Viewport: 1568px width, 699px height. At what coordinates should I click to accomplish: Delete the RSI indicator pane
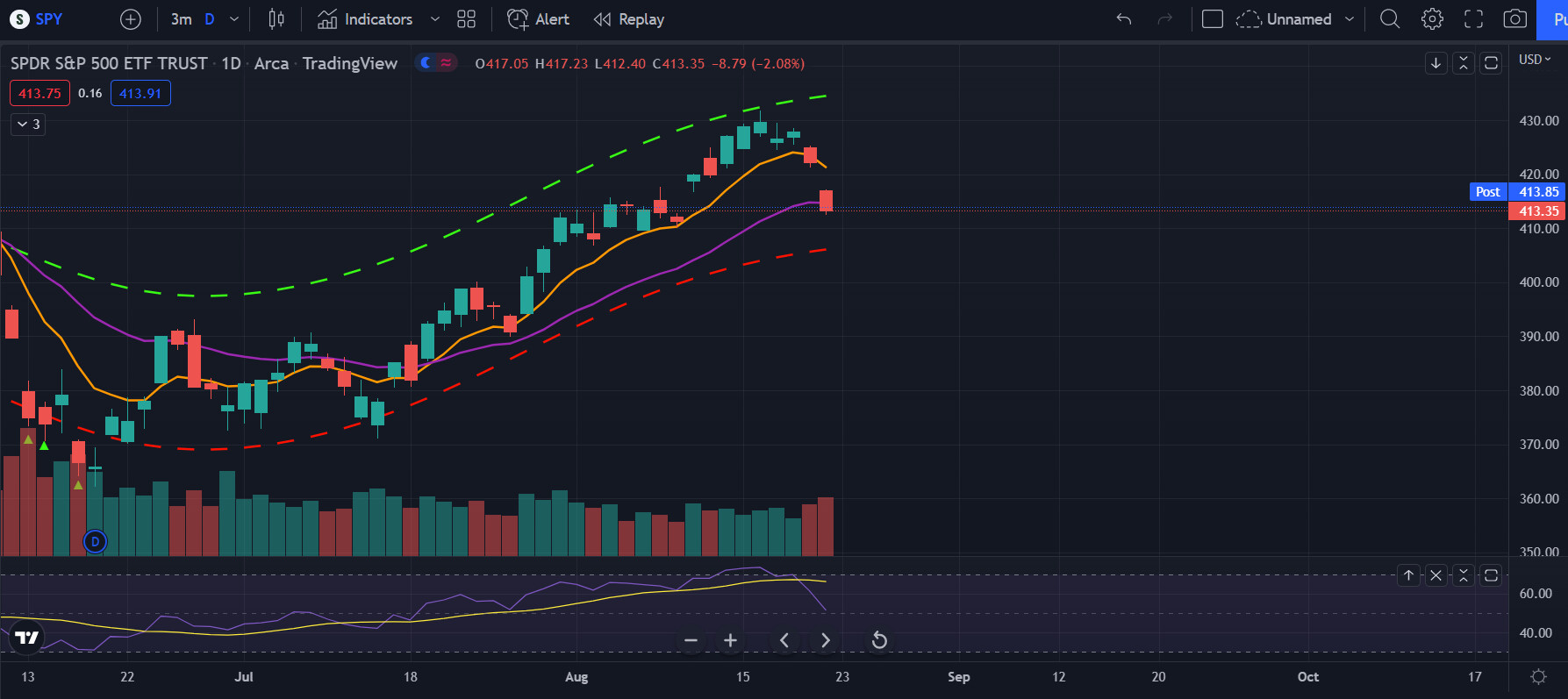click(x=1436, y=575)
